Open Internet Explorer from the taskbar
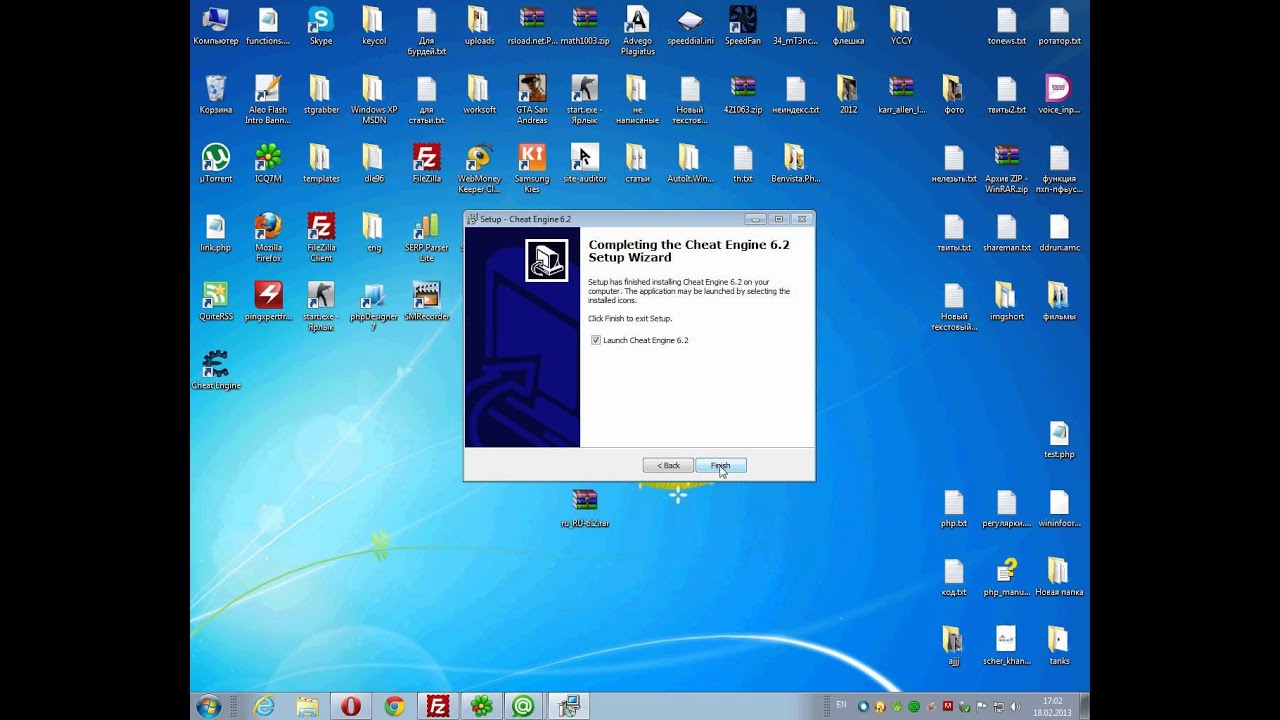Viewport: 1280px width, 720px height. pyautogui.click(x=264, y=706)
